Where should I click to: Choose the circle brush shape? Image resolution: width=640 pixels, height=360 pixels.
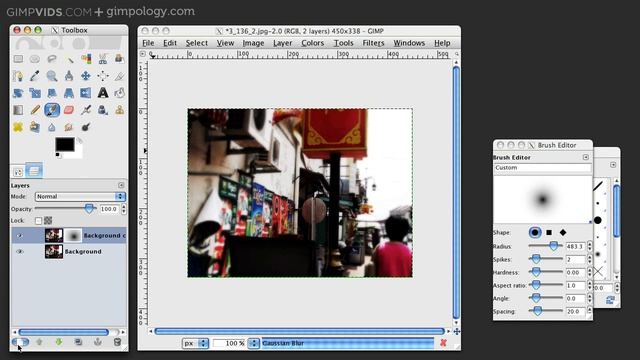(535, 233)
